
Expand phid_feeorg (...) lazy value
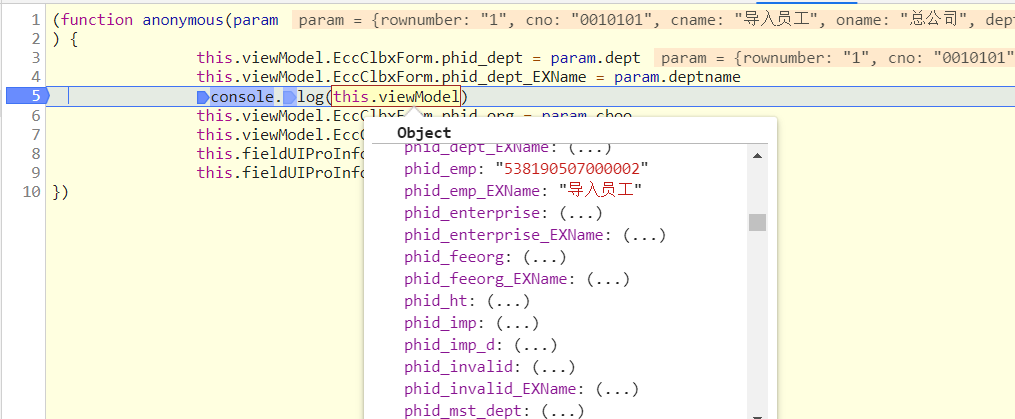[x=544, y=257]
